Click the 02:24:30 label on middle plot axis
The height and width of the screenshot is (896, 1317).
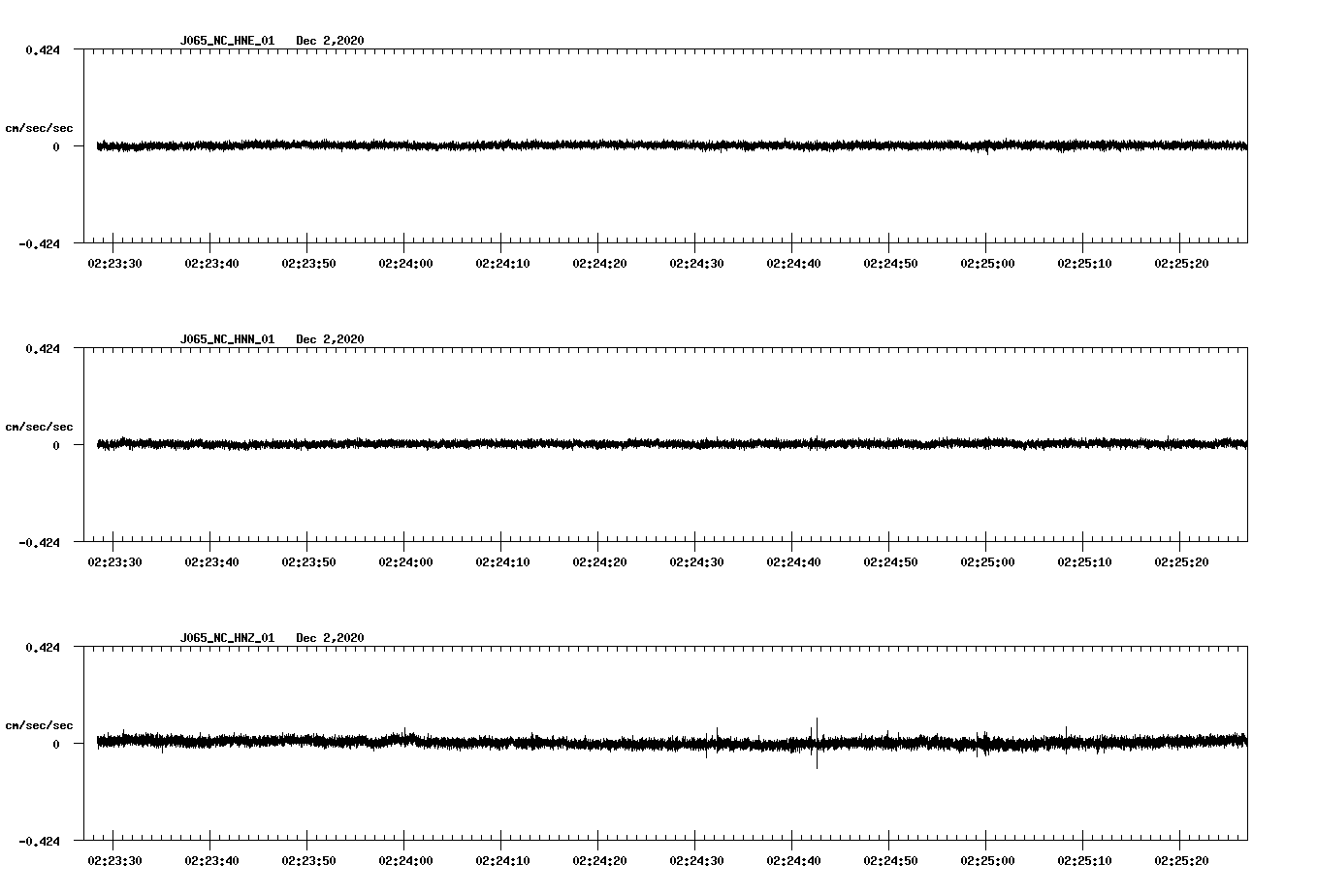[694, 560]
